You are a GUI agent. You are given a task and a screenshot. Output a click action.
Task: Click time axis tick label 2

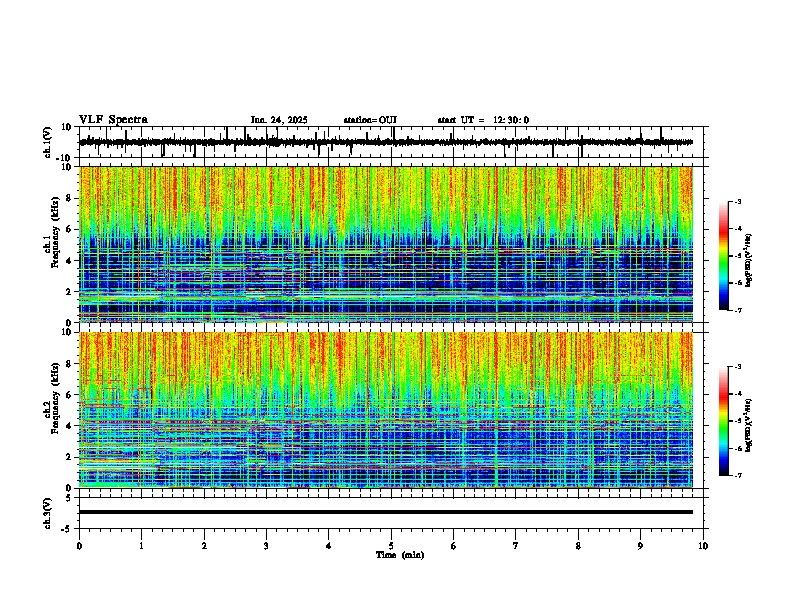click(x=204, y=546)
